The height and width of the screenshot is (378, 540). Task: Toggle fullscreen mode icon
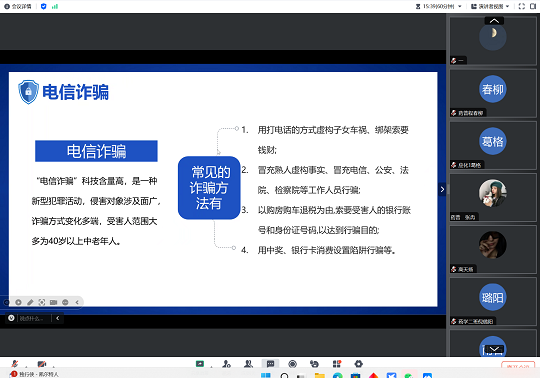pos(522,6)
